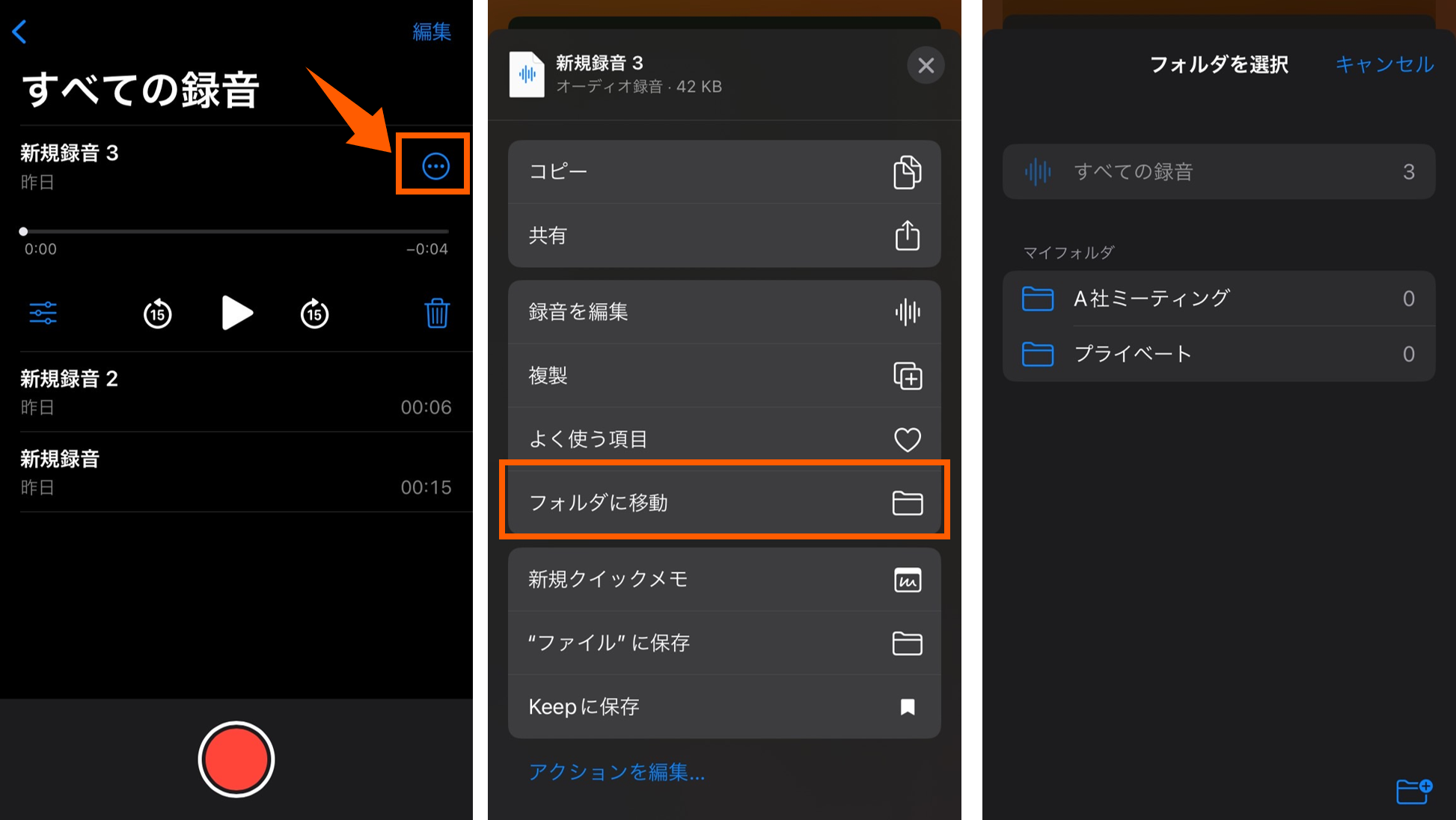
Task: Select フォルダに移動 menu item
Action: tap(724, 503)
